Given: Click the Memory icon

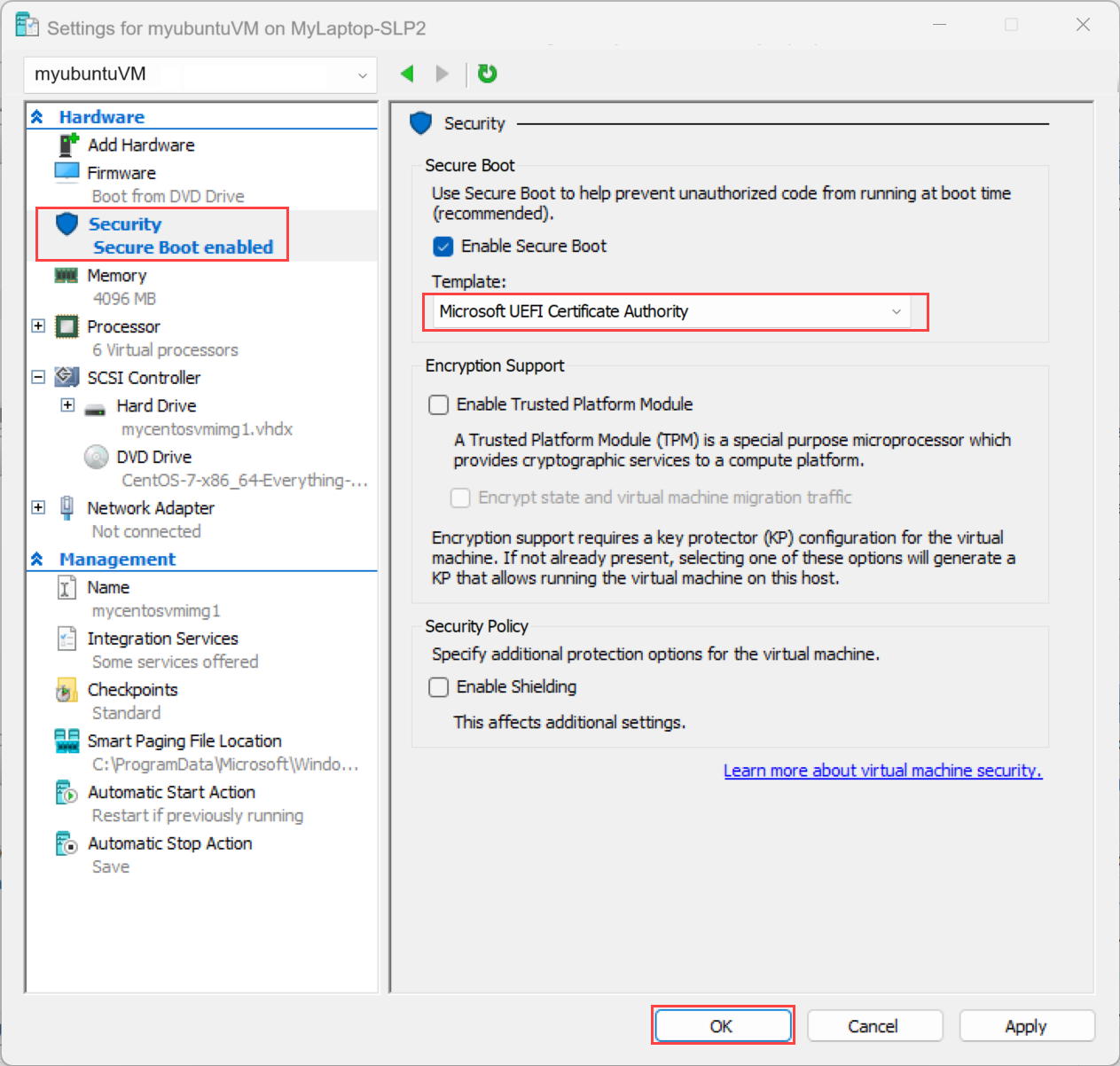Looking at the screenshot, I should pyautogui.click(x=66, y=275).
